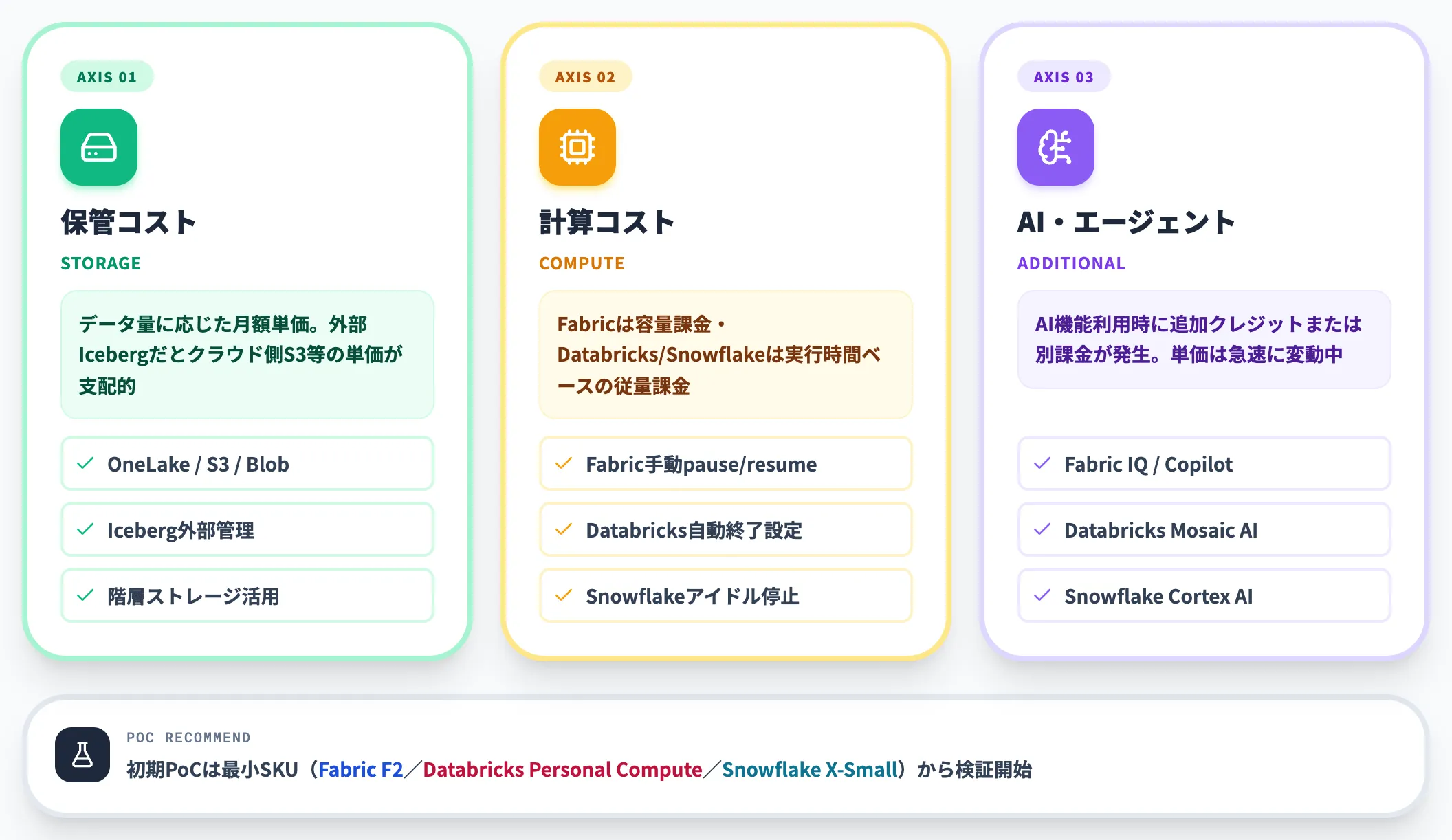The image size is (1452, 840).
Task: Click the purple description starting AI機能利用時
Action: tap(1204, 340)
